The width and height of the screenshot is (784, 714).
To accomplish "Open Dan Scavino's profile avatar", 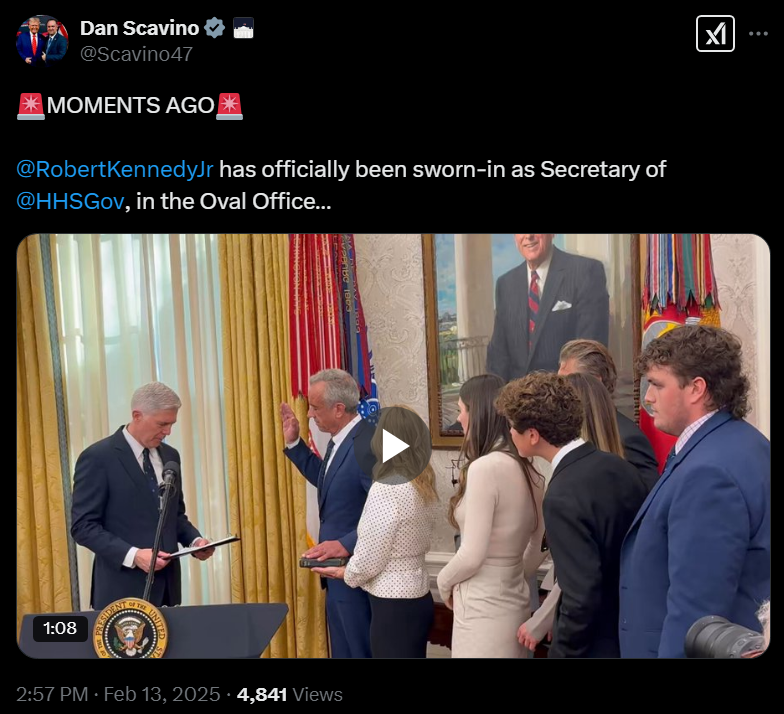I will pos(42,40).
